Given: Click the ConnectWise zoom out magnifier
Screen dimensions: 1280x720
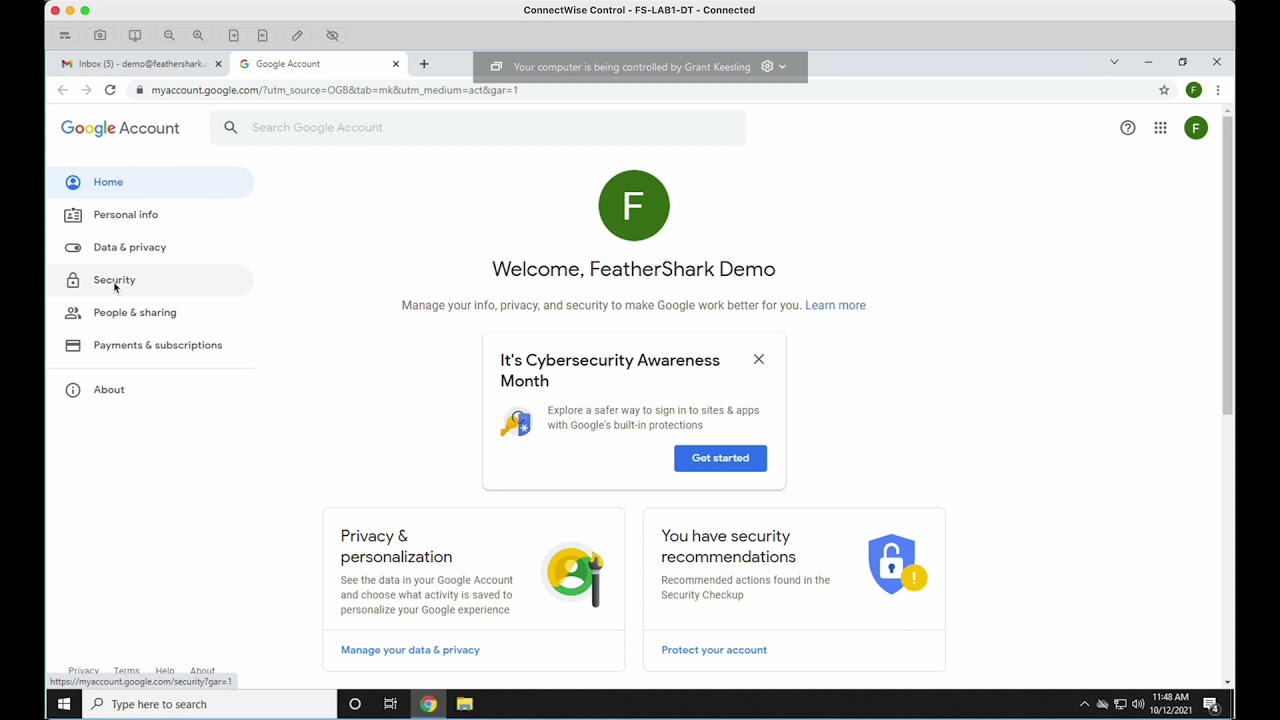Looking at the screenshot, I should 169,35.
